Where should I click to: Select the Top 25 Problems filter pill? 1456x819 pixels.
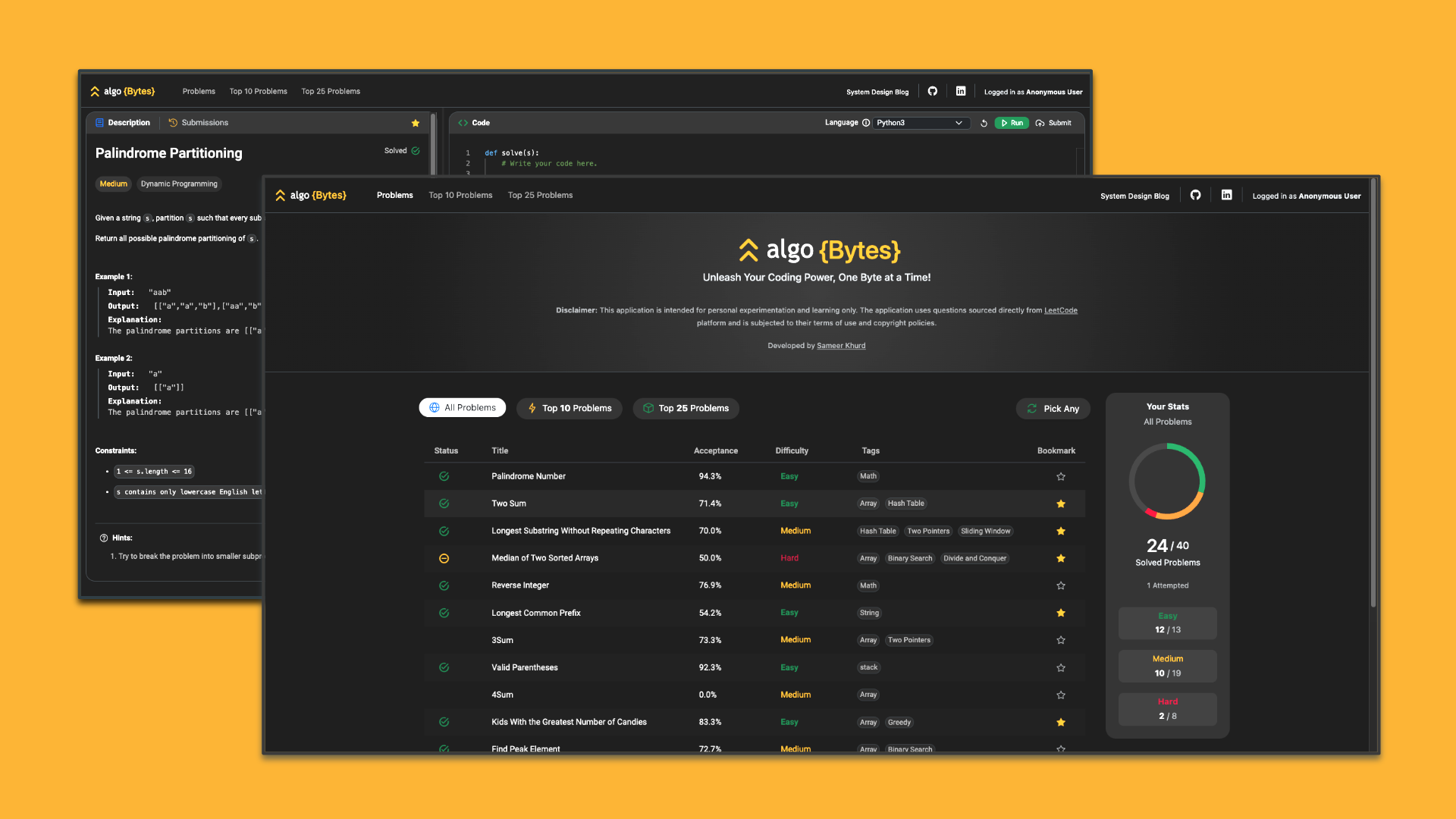[686, 408]
